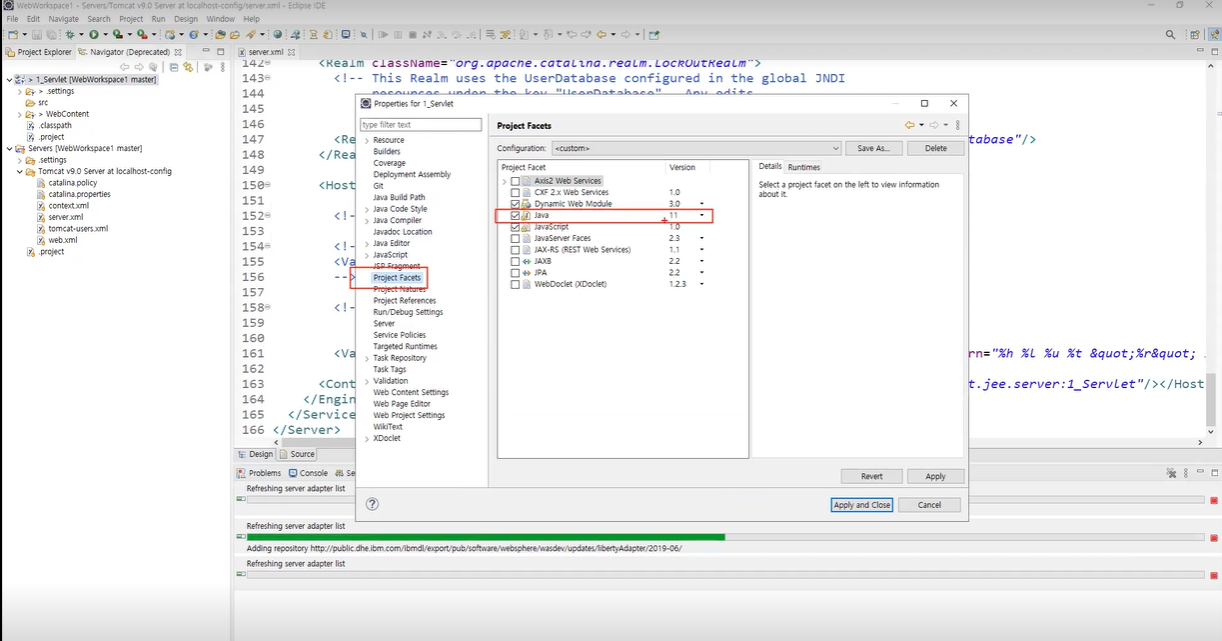1222x641 pixels.
Task: Minimize the Navigator panel
Action: 206,51
